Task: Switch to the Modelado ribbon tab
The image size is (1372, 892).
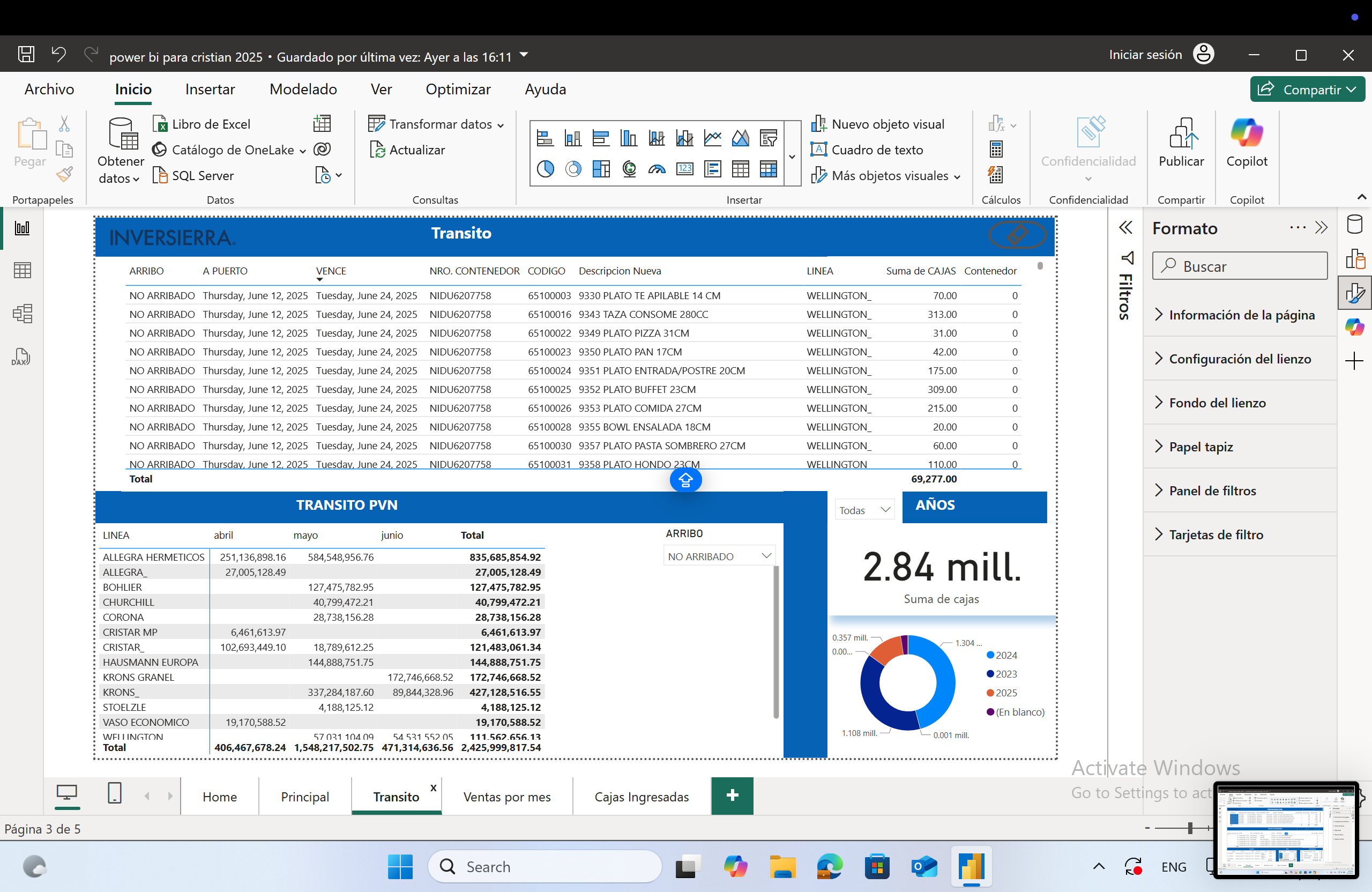Action: [303, 90]
